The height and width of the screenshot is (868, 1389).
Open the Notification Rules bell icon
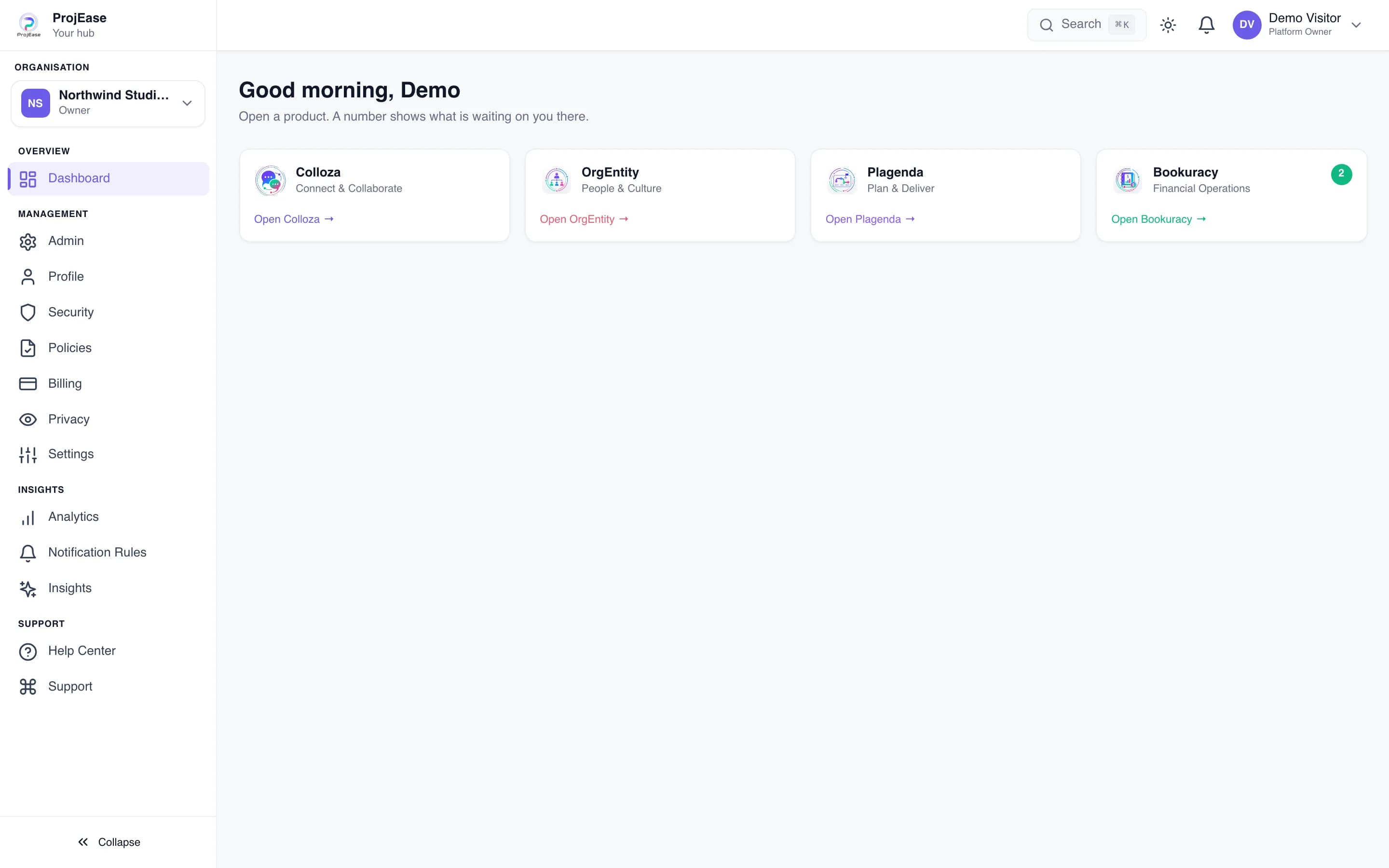pyautogui.click(x=27, y=553)
